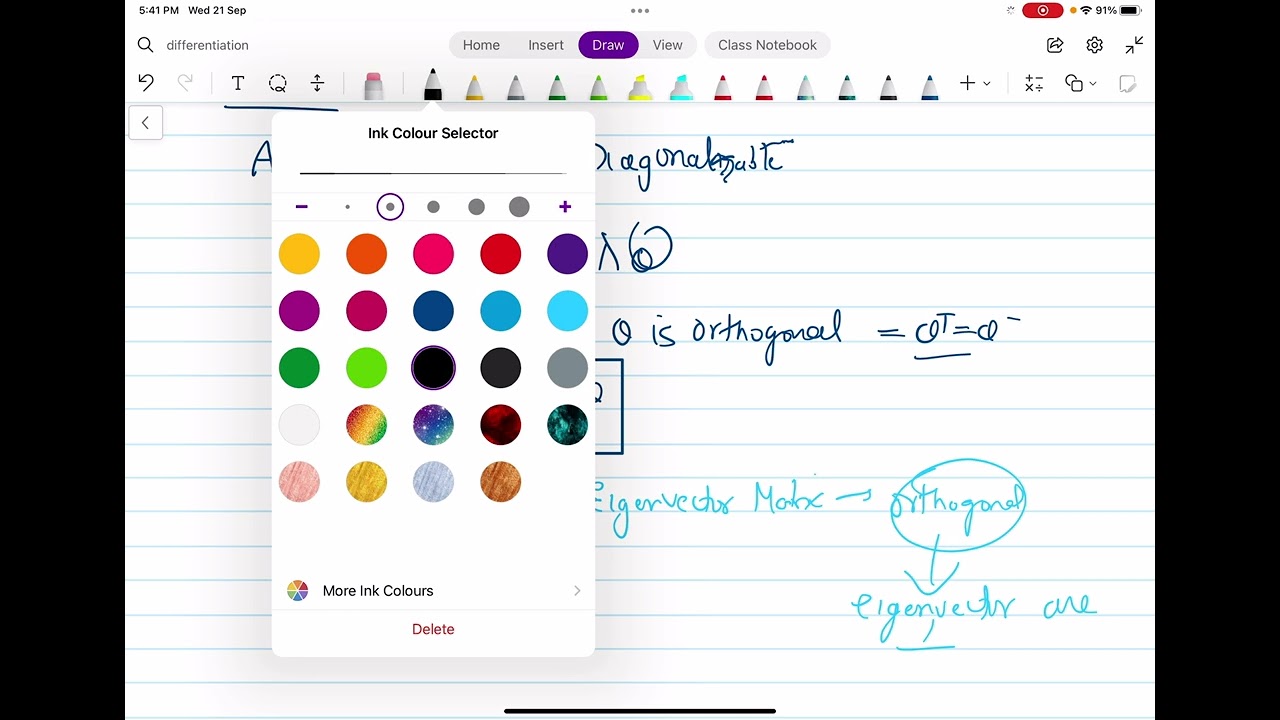Tap the active Draw tab

point(608,45)
